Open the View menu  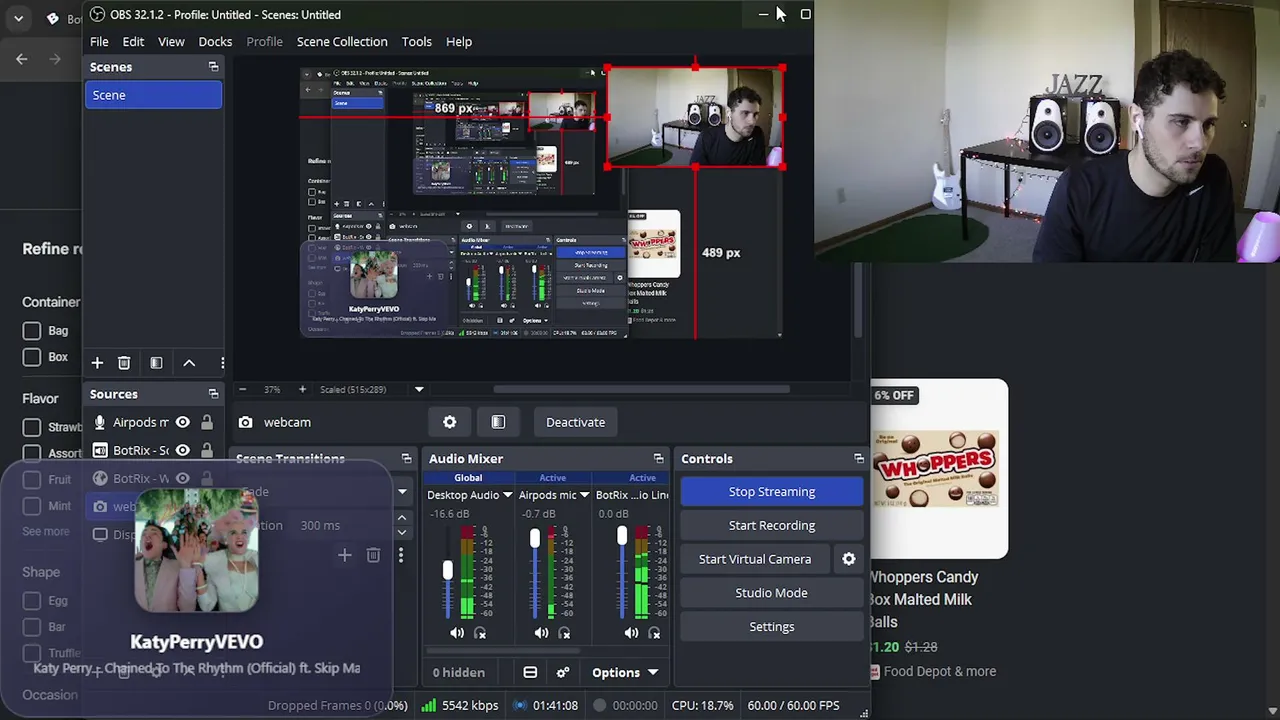(171, 41)
